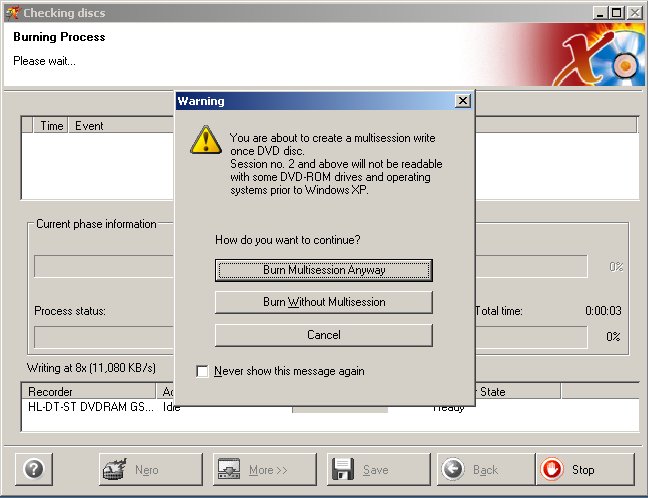
Task: Open the Checking discs title bar icon
Action: [10, 12]
